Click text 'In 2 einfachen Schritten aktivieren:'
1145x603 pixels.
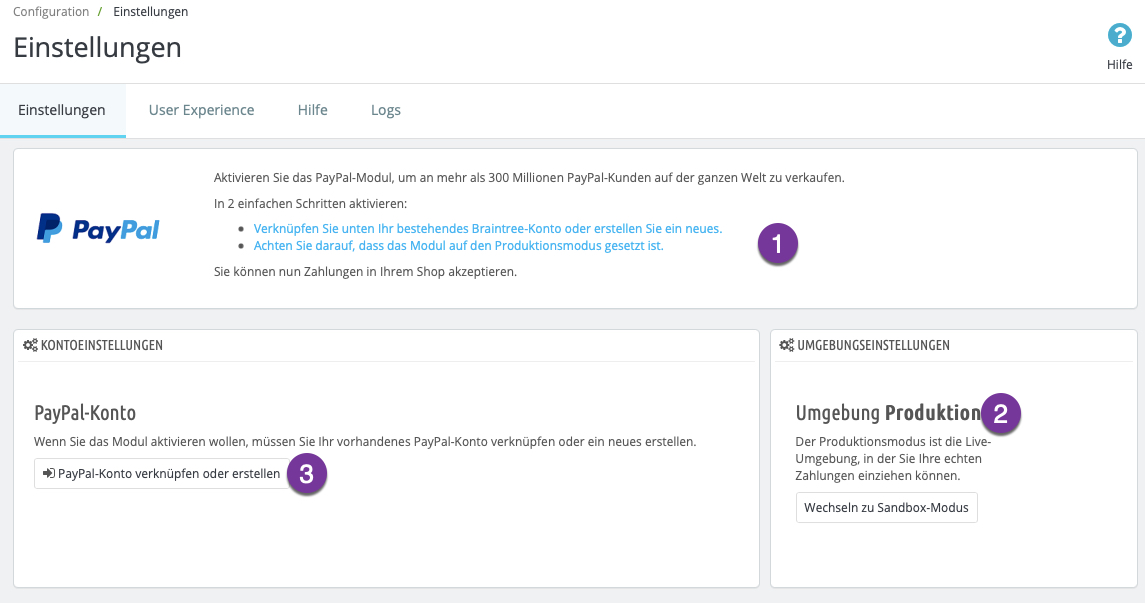point(310,204)
